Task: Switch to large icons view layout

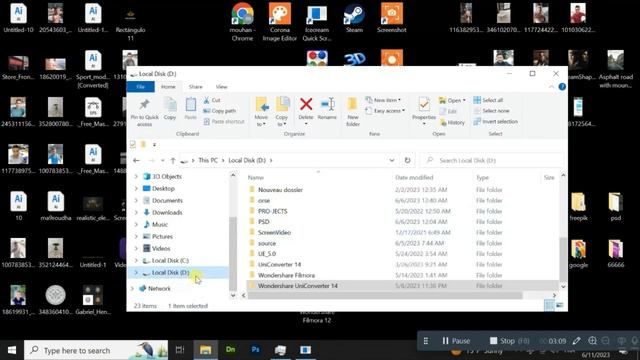Action: pyautogui.click(x=560, y=305)
